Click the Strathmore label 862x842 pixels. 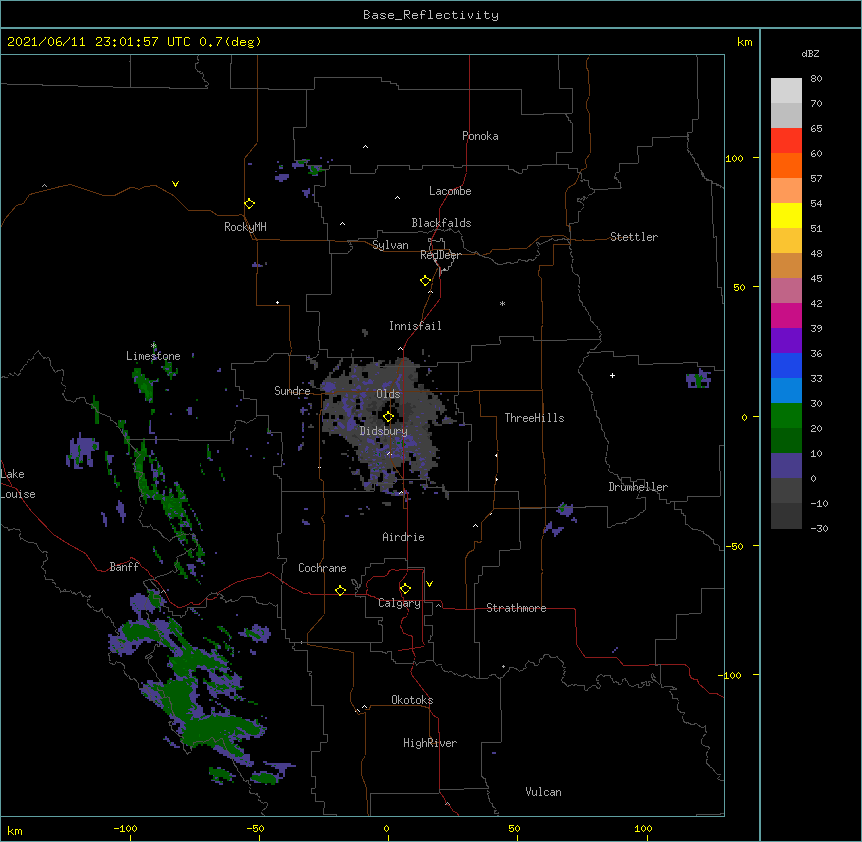(x=516, y=608)
